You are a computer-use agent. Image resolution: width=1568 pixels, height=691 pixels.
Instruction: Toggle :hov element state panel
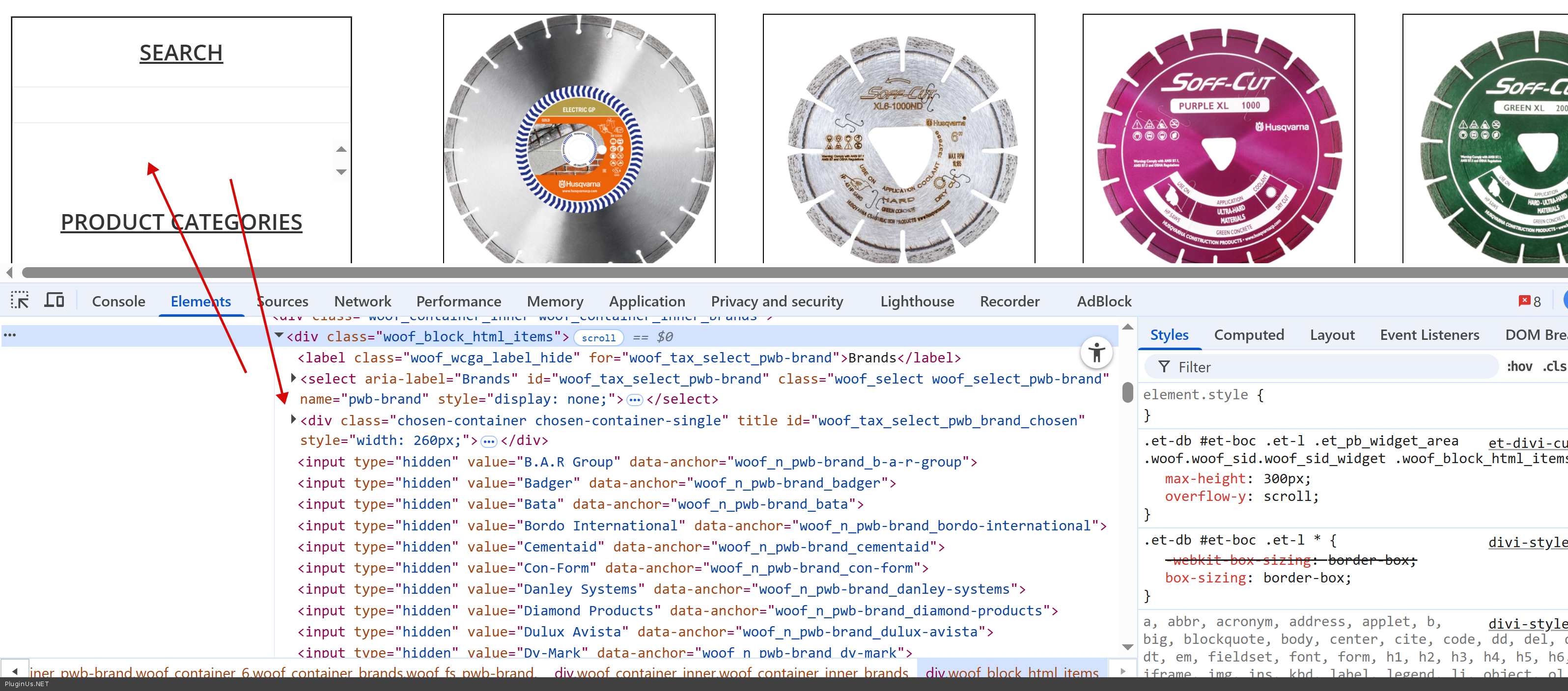coord(1519,366)
